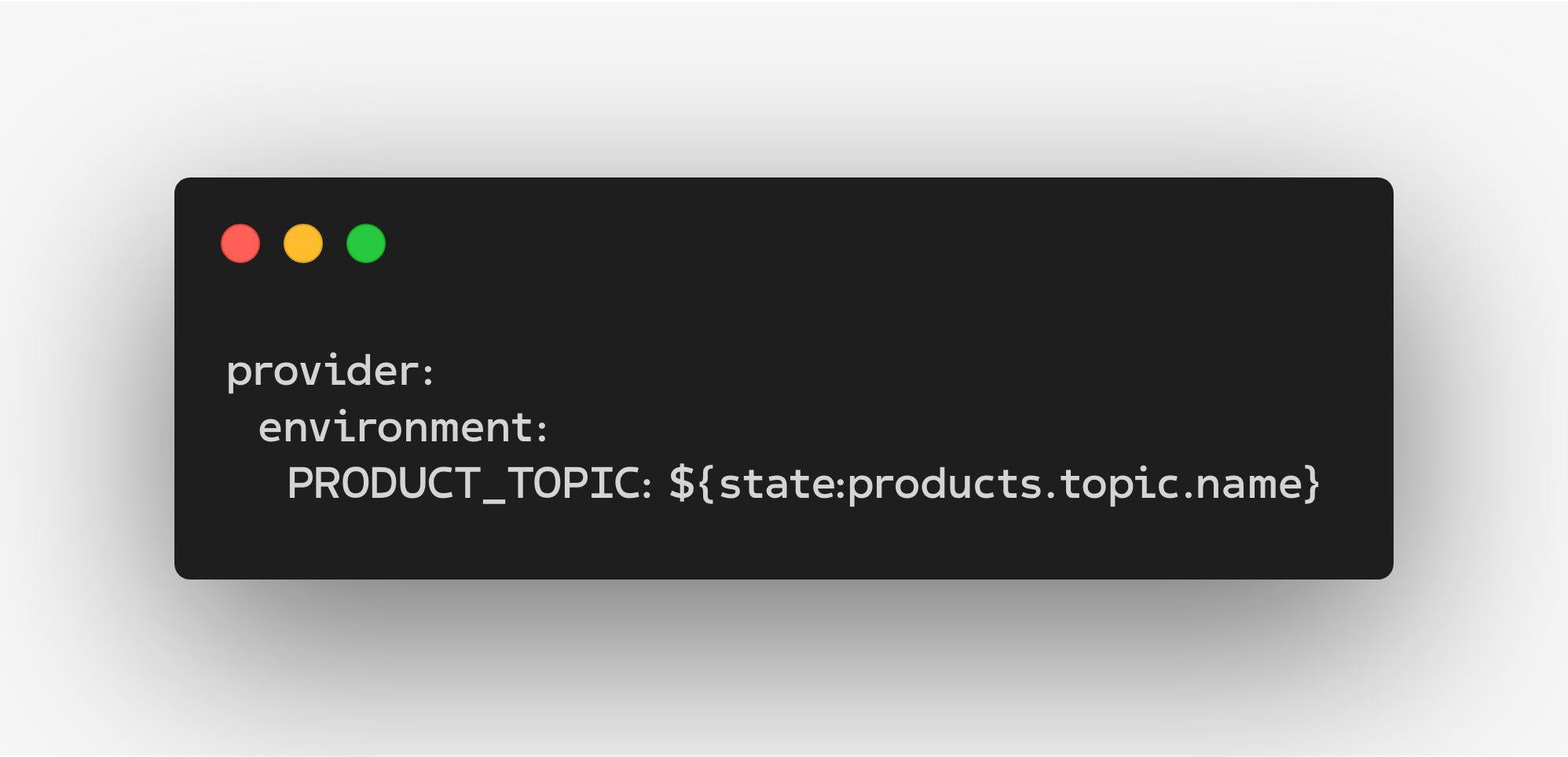1568x757 pixels.
Task: Click the opening curly brace
Action: (706, 483)
